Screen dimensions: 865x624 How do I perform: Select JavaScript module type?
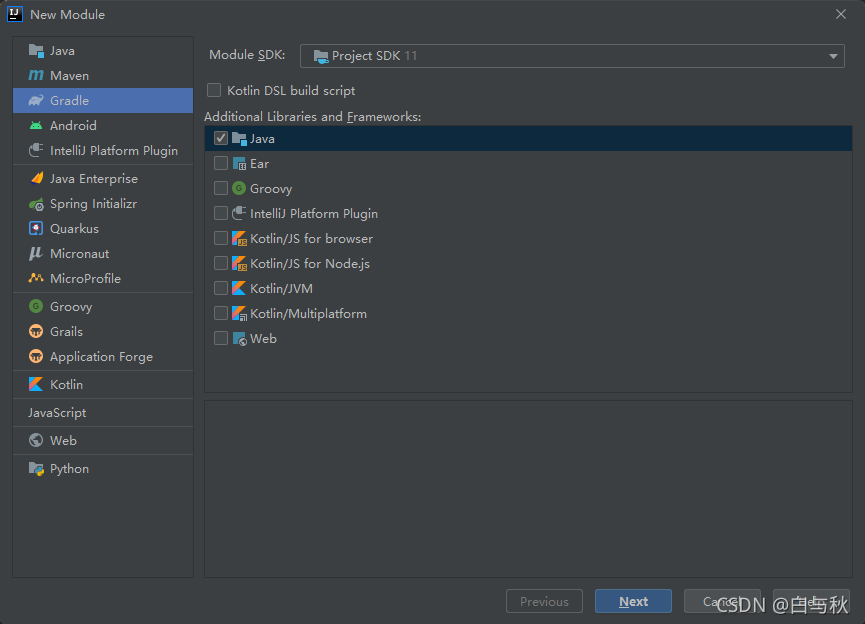(x=103, y=413)
